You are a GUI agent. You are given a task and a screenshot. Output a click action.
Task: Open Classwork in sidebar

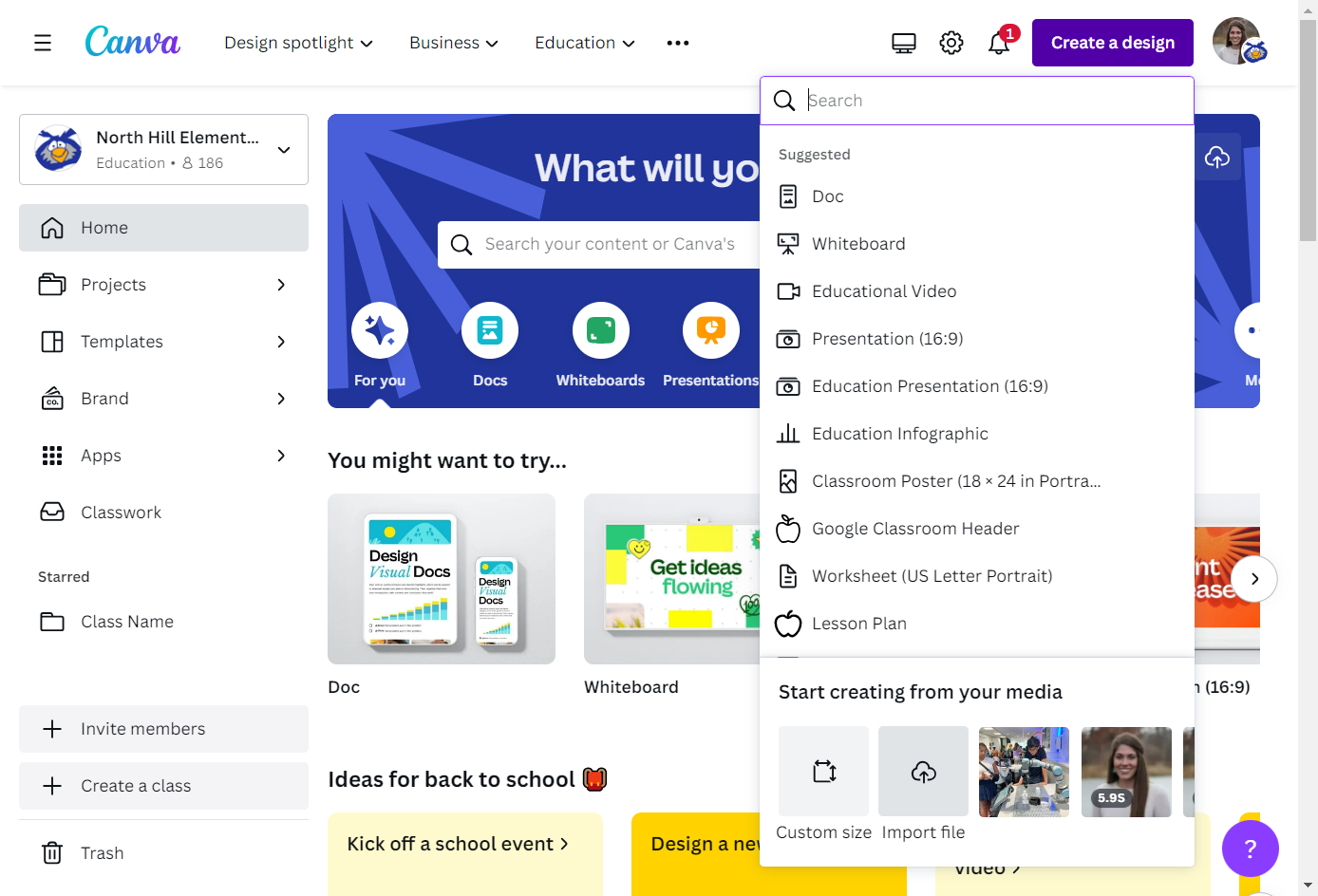pyautogui.click(x=163, y=513)
